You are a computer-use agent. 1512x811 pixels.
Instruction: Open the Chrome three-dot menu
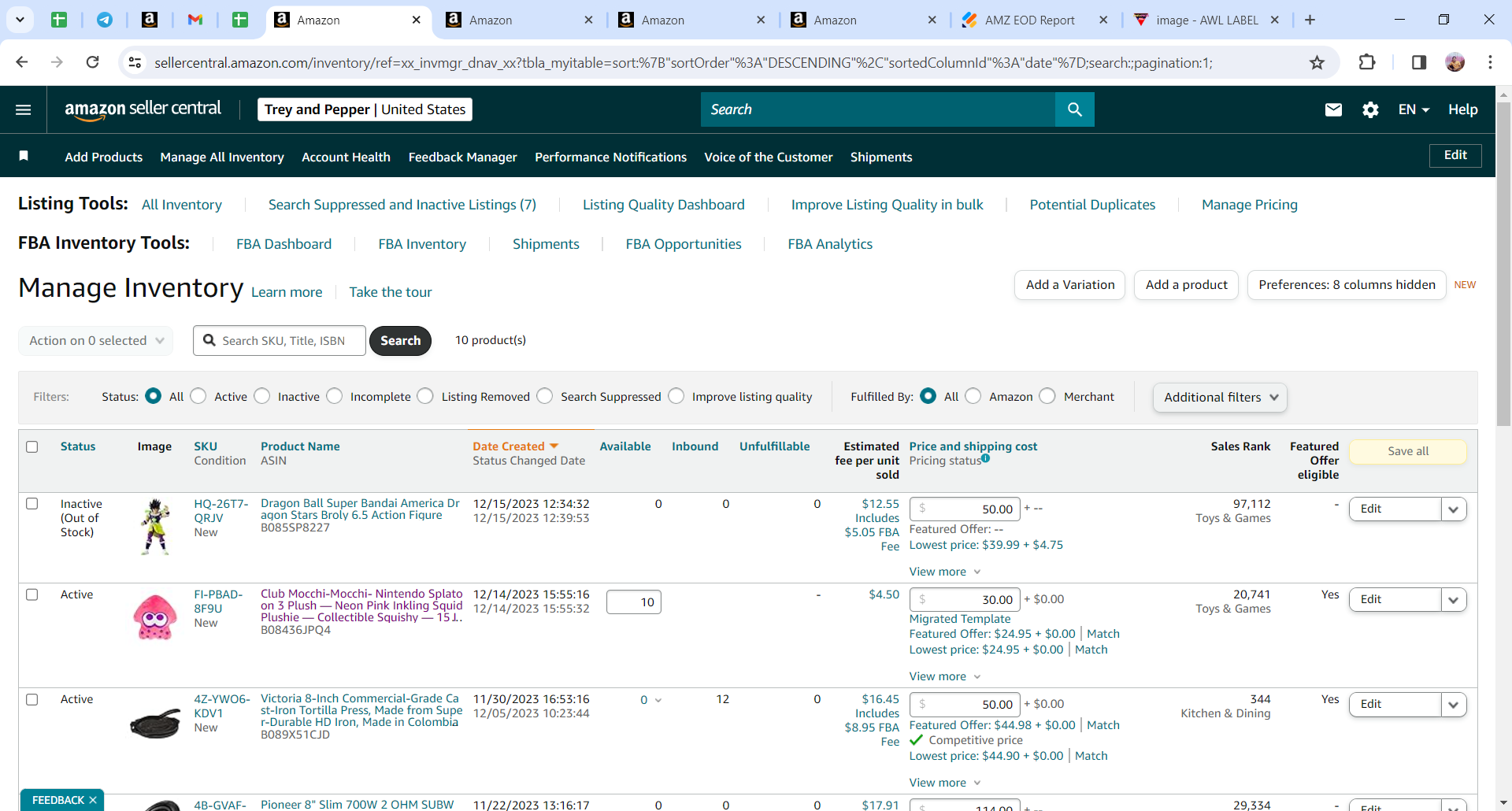pos(1490,62)
